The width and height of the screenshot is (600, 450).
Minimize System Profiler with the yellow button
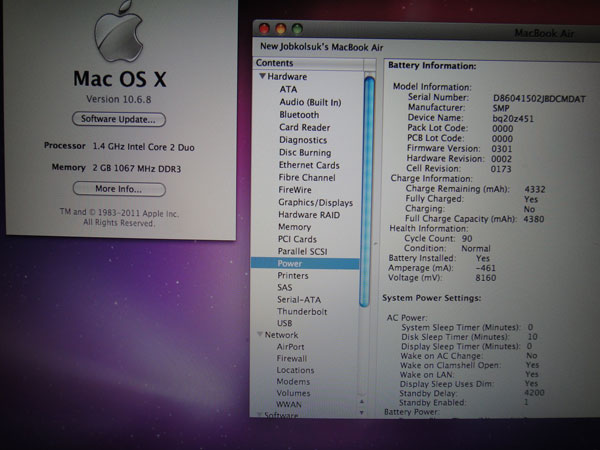(x=281, y=27)
